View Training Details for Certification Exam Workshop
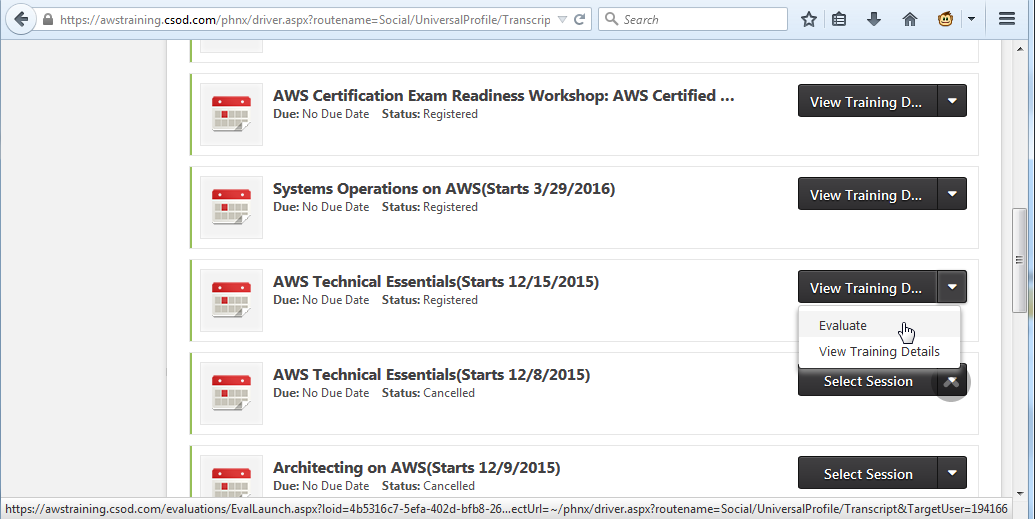The image size is (1035, 519). pyautogui.click(x=867, y=101)
